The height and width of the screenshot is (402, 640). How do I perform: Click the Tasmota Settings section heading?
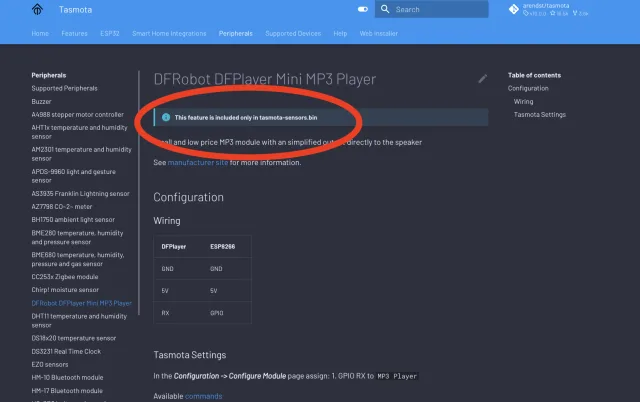tap(190, 355)
